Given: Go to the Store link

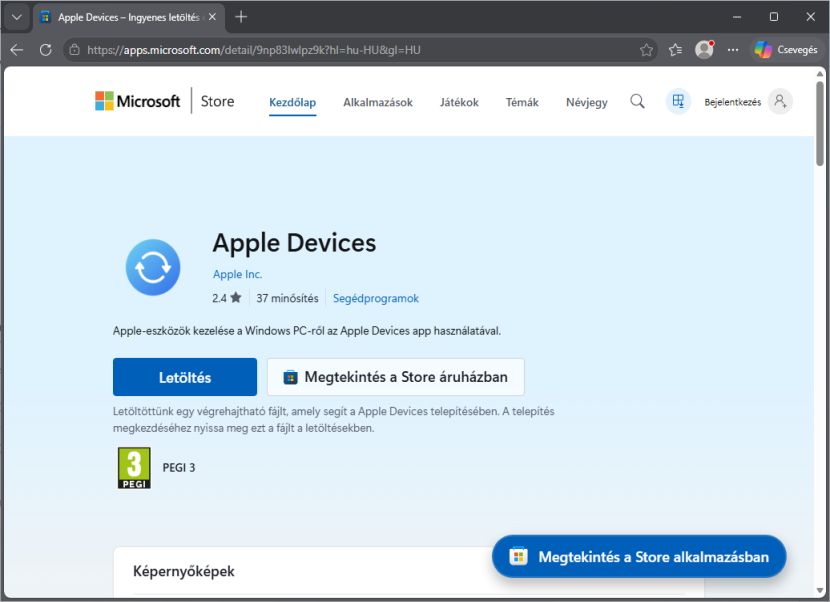Looking at the screenshot, I should (x=217, y=101).
